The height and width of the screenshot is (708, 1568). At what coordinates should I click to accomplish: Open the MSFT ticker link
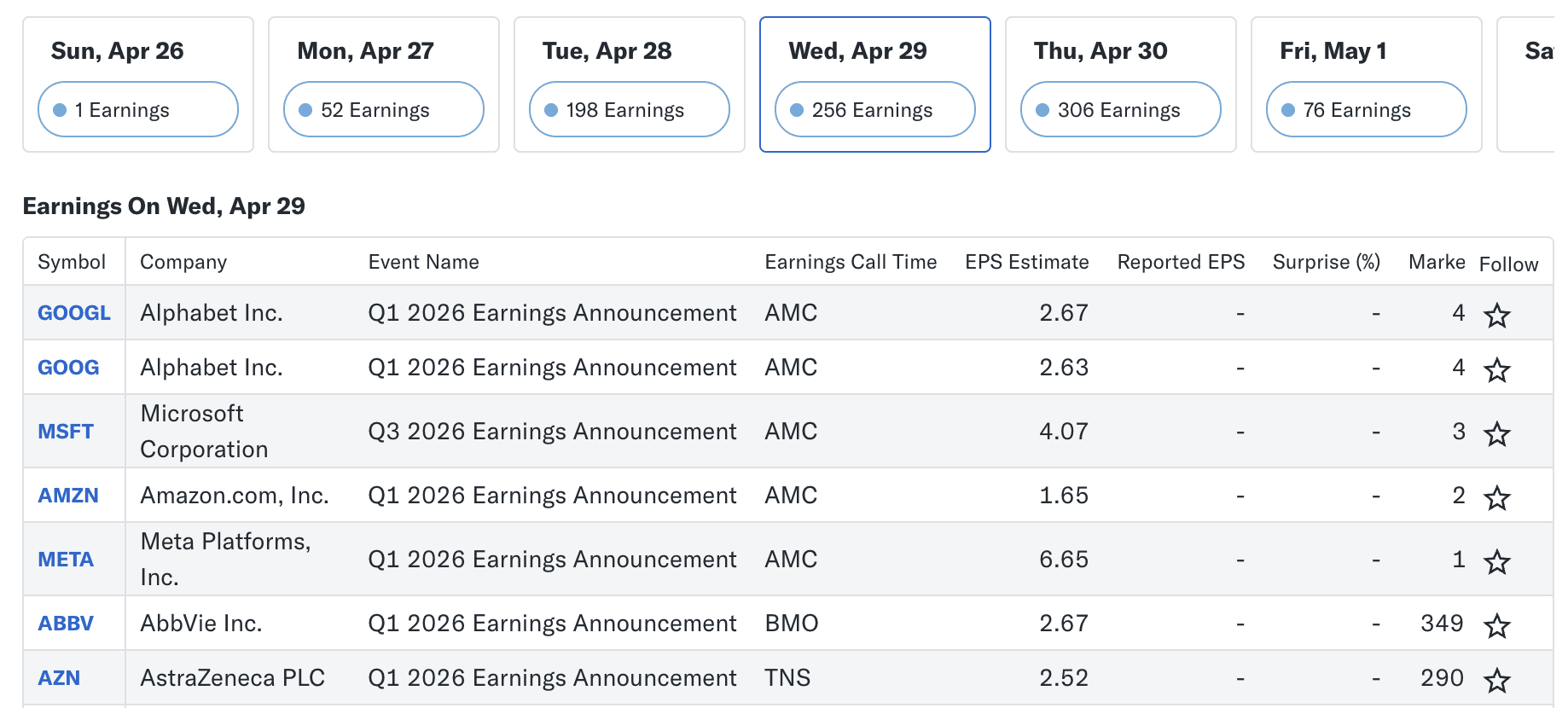click(x=66, y=432)
